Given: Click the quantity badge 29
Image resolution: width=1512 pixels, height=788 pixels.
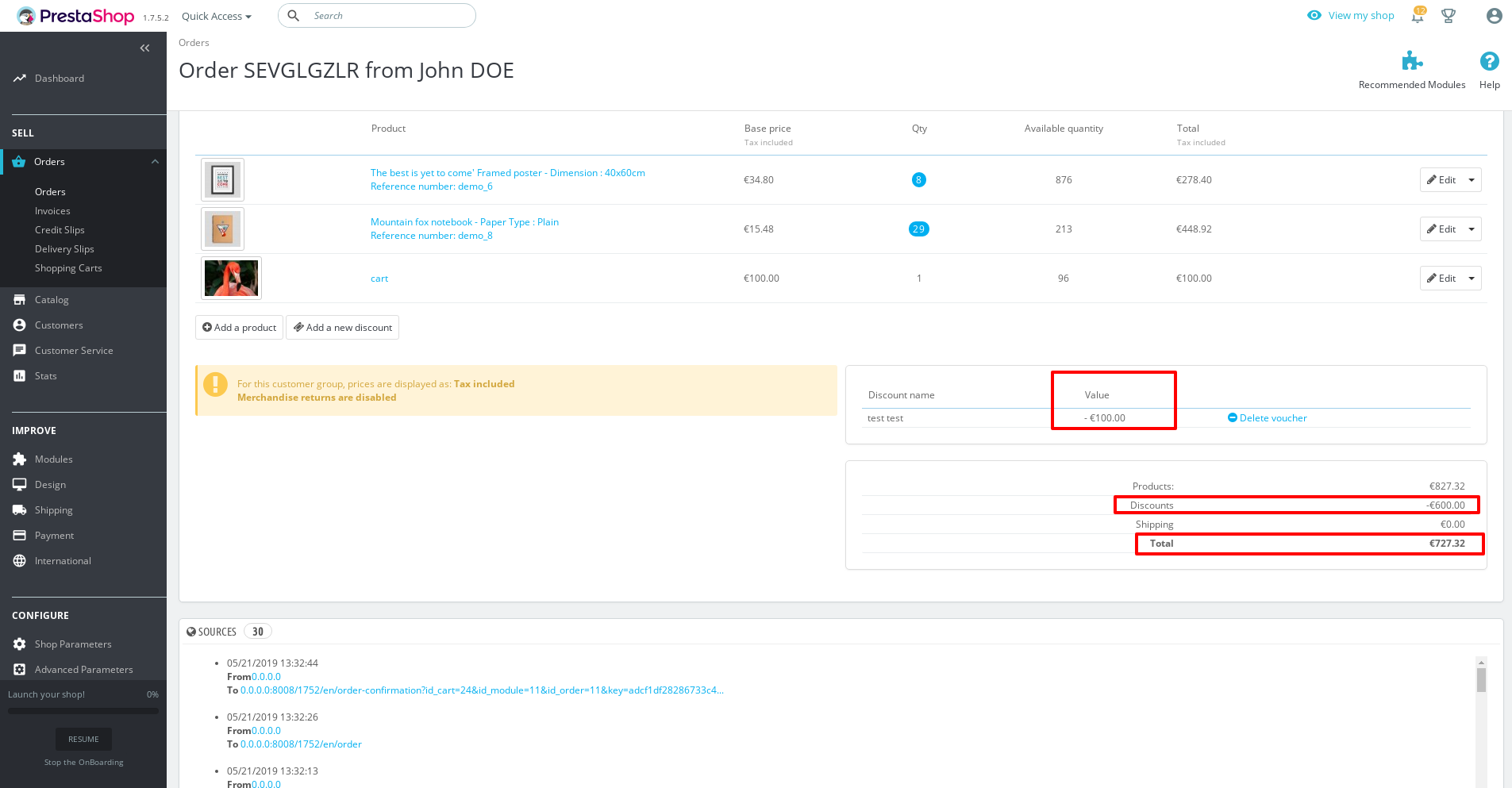Looking at the screenshot, I should pos(918,229).
